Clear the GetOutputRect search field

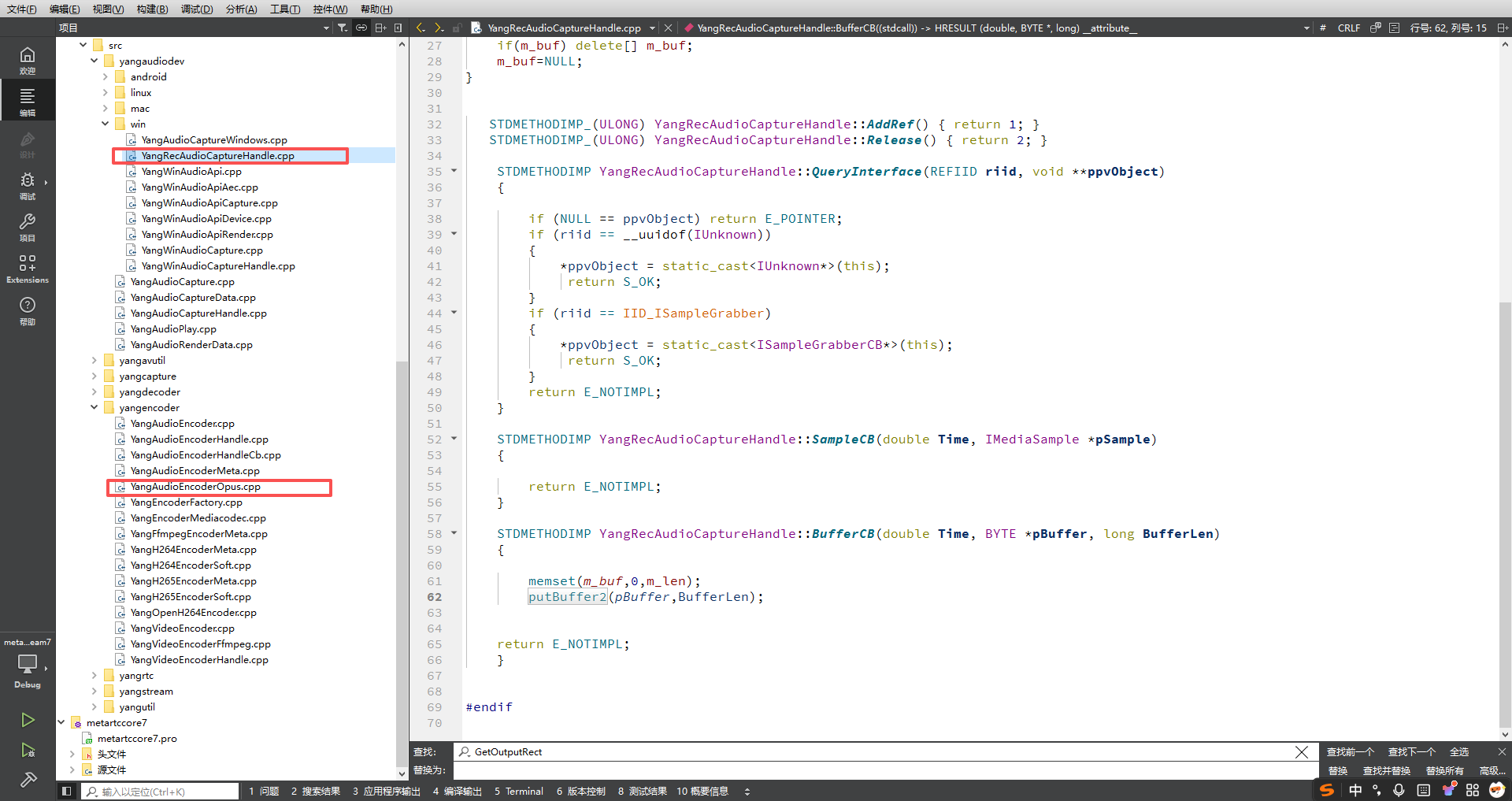pyautogui.click(x=1301, y=752)
